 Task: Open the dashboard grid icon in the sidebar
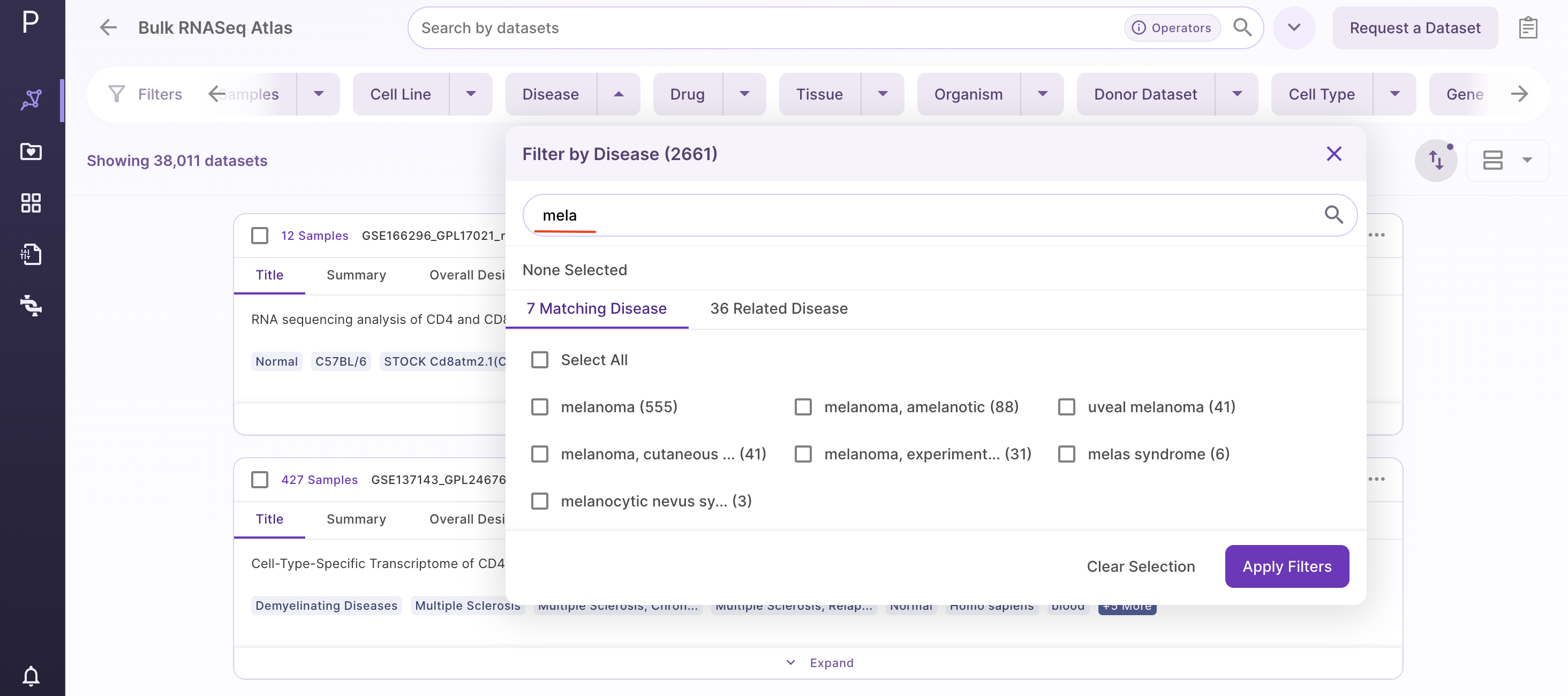click(31, 202)
